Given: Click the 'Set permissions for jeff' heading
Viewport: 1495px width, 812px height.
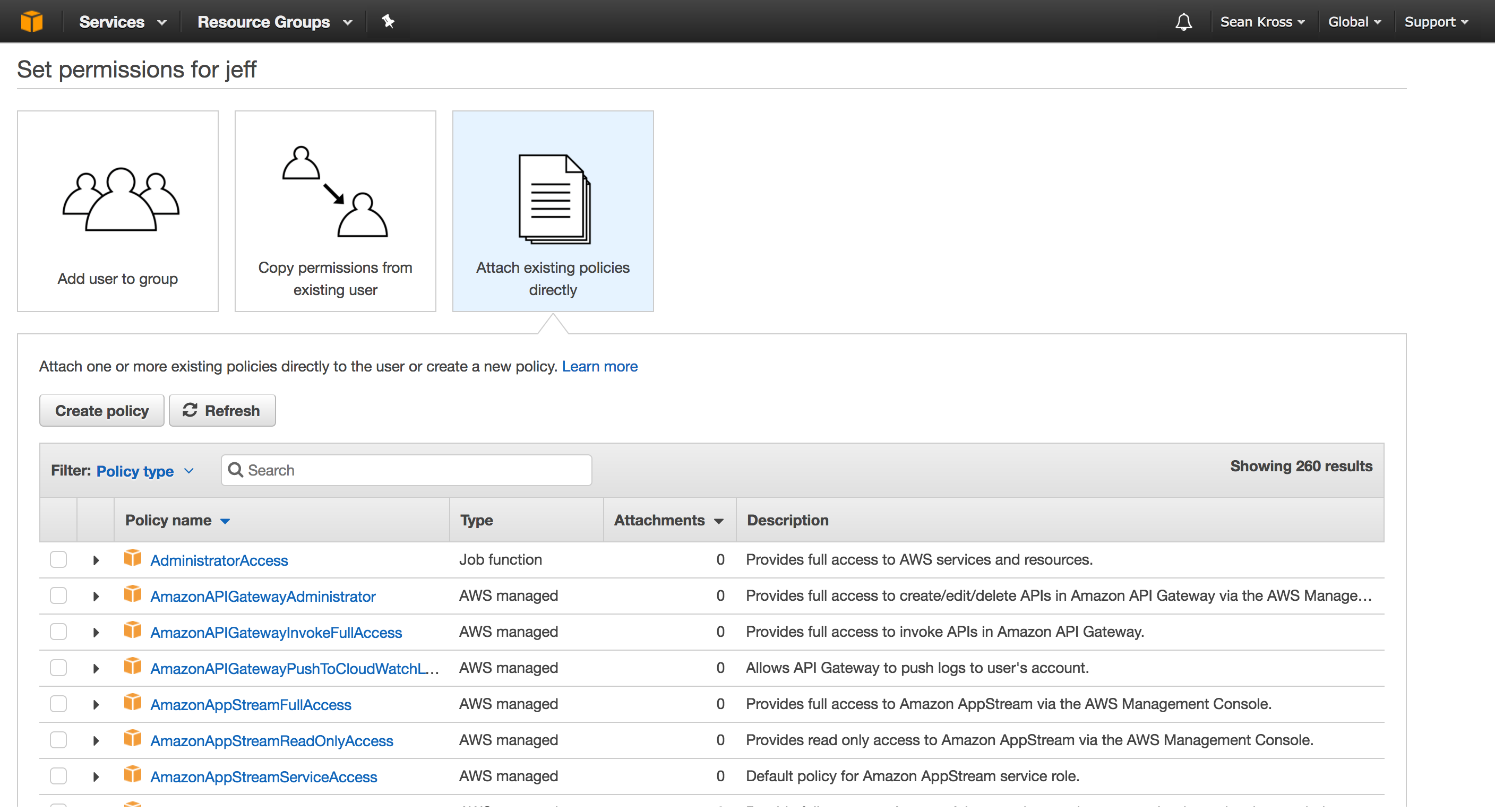Looking at the screenshot, I should tap(137, 70).
